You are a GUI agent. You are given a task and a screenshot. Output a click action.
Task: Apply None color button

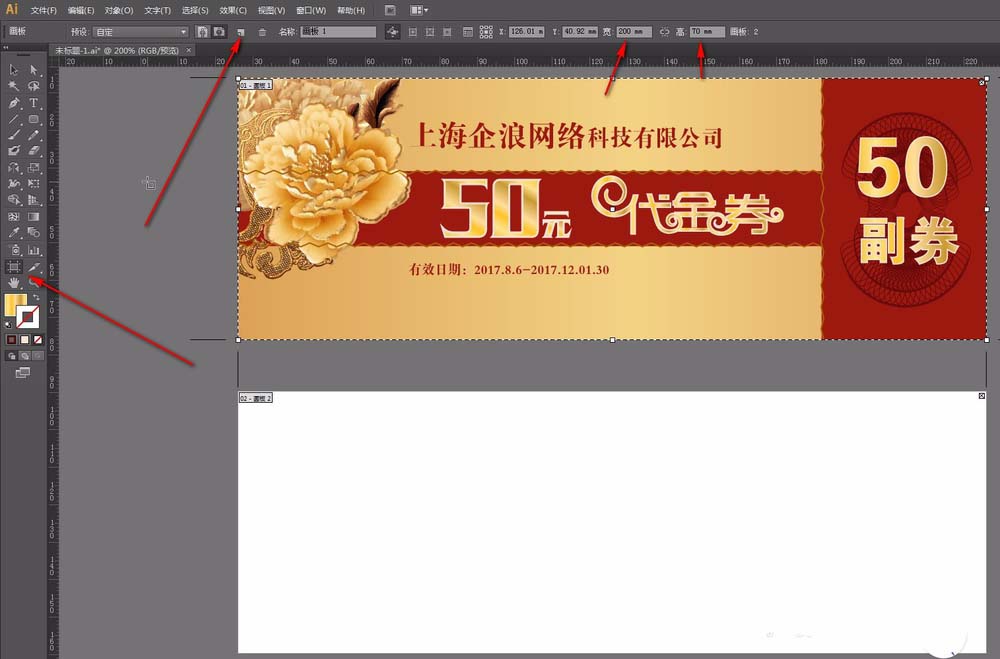[38, 340]
